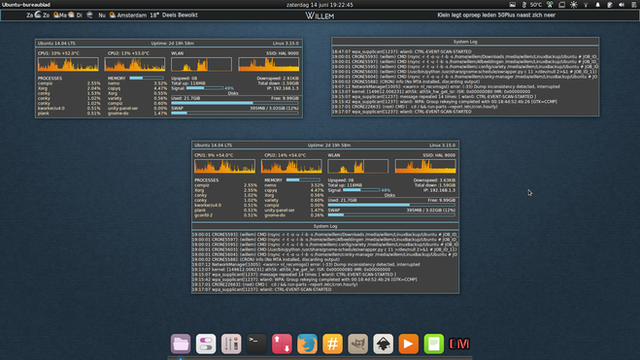Viewport: 640px width, 360px height.
Task: Launch GIMP from the dock
Action: (x=358, y=344)
